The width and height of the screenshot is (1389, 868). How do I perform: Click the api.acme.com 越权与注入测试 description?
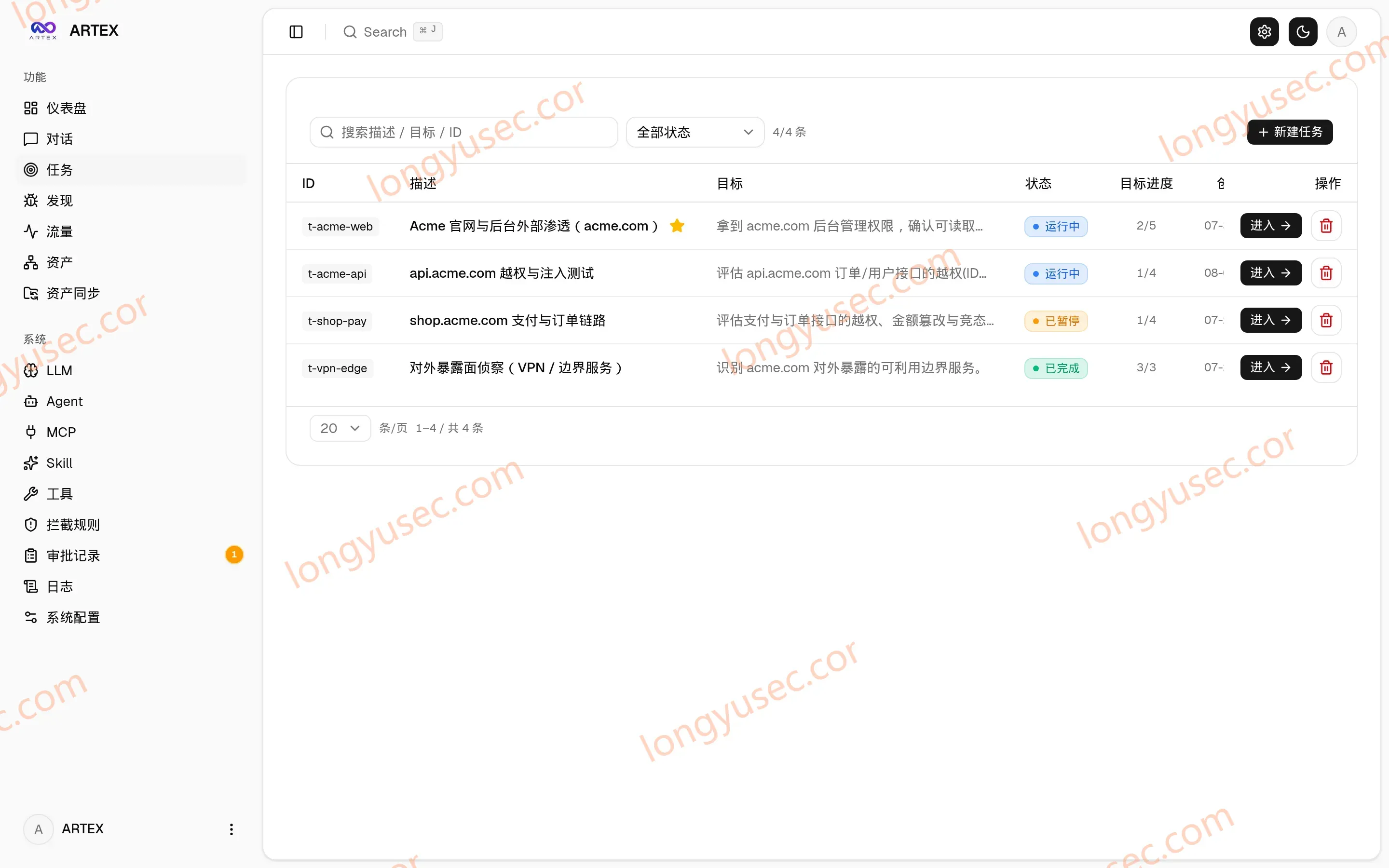point(502,273)
